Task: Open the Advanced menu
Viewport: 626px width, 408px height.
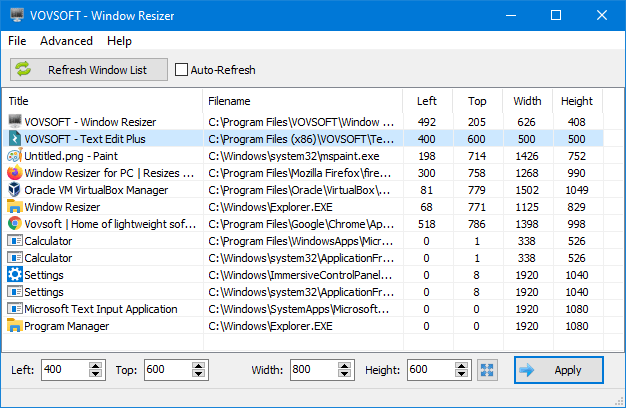Action: point(66,41)
